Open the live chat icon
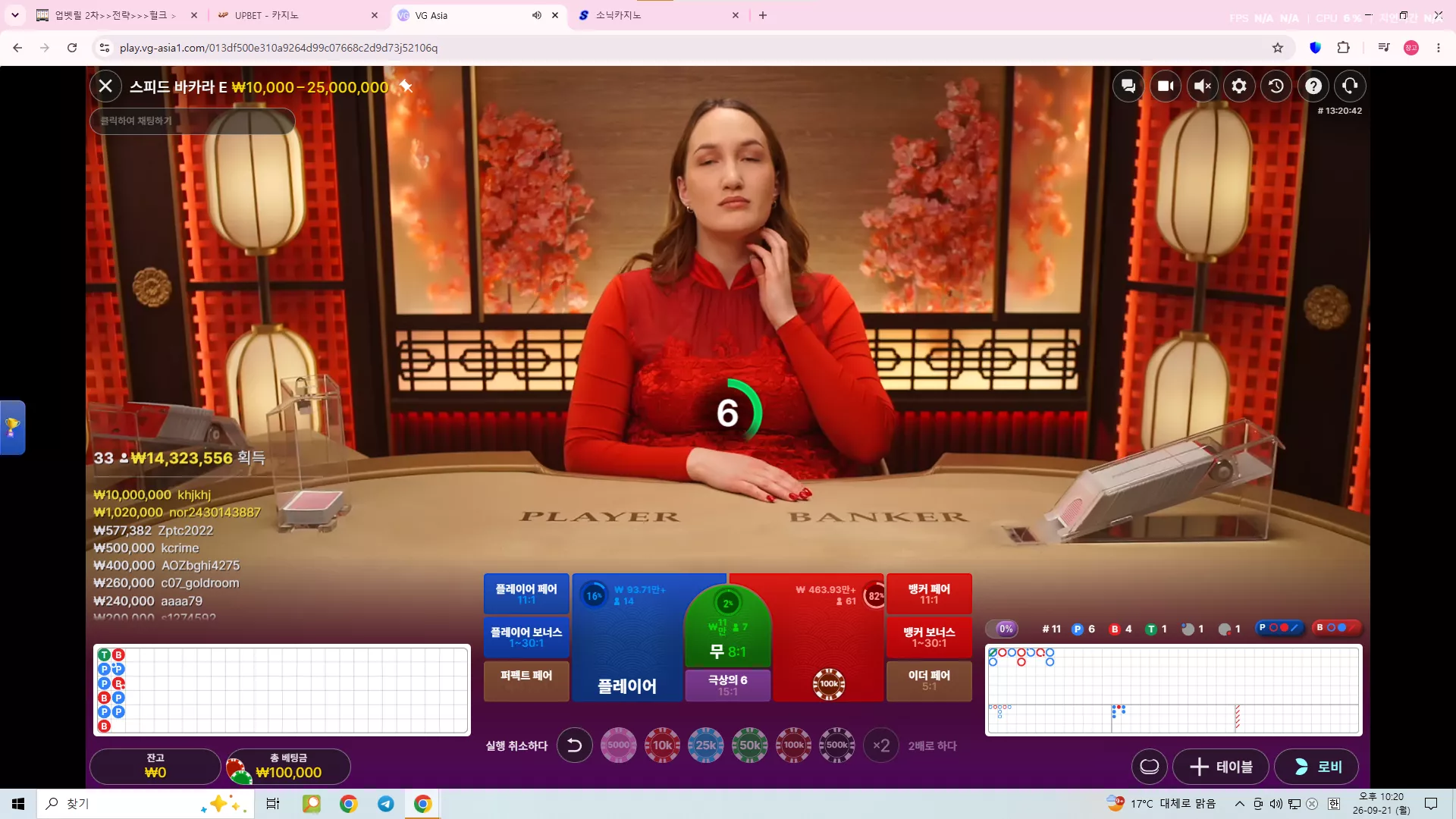This screenshot has height=819, width=1456. (1128, 86)
